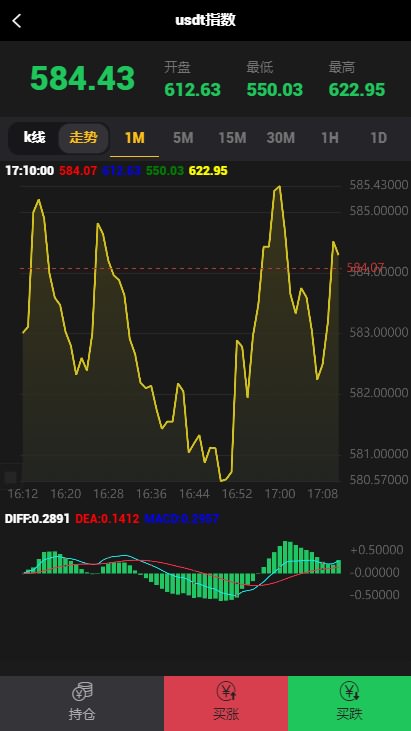Select the 5M timeframe tab

[183, 138]
